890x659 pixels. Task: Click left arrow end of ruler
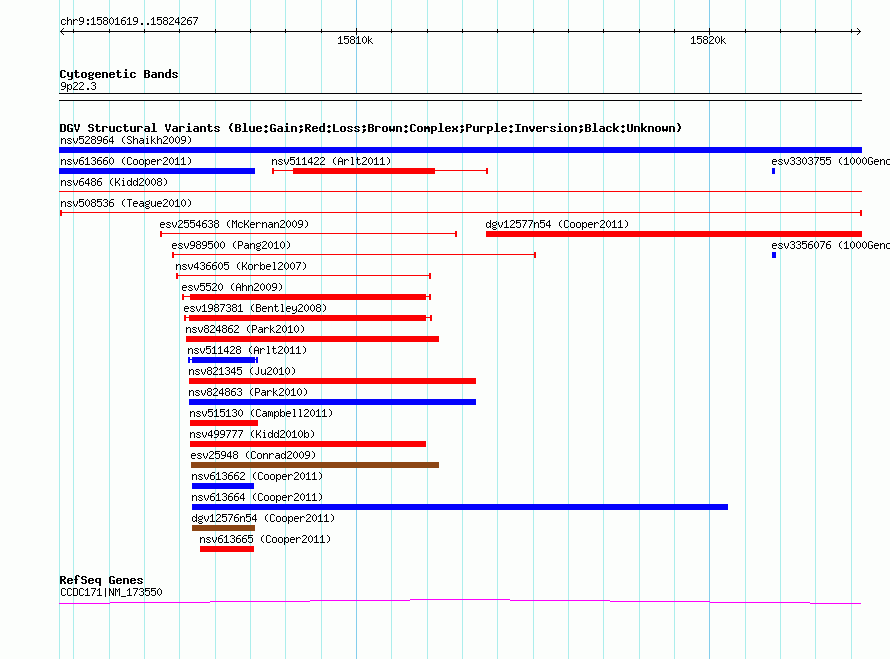pyautogui.click(x=63, y=32)
